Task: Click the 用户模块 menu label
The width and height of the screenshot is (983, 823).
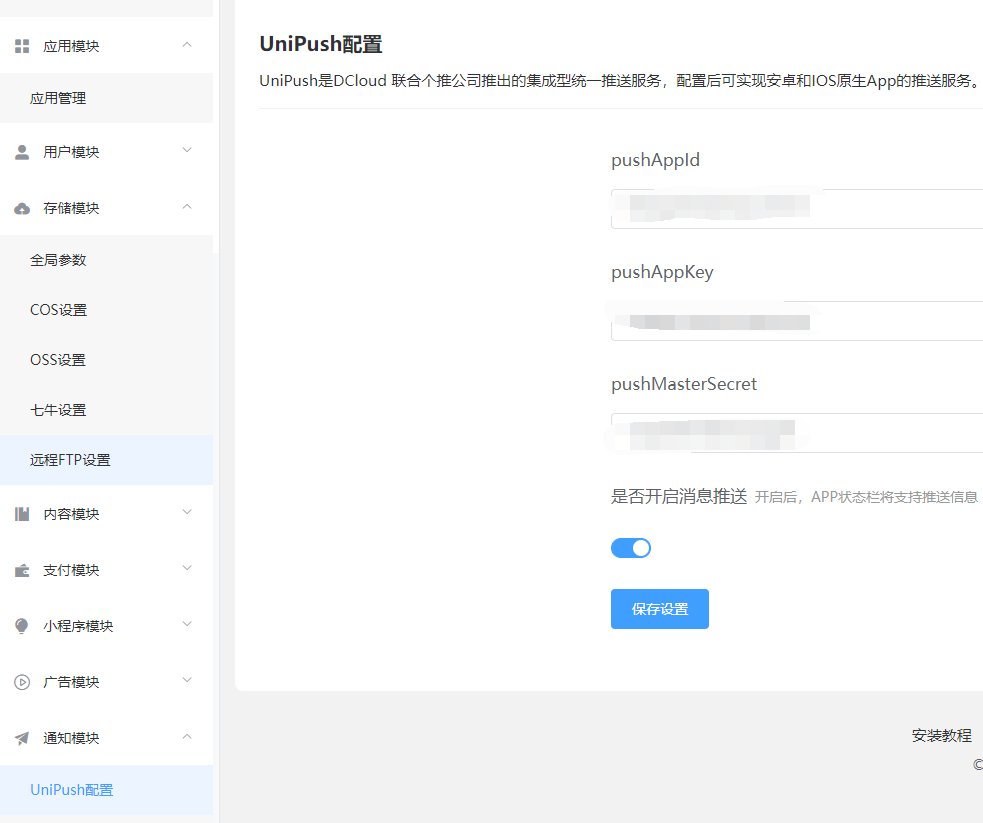Action: point(71,152)
